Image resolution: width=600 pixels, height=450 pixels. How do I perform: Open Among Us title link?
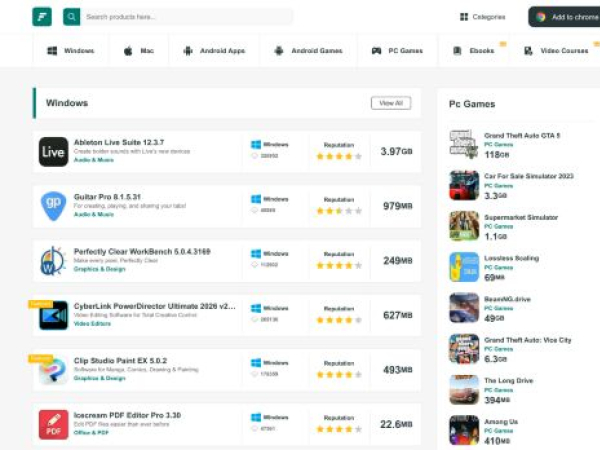pyautogui.click(x=501, y=422)
